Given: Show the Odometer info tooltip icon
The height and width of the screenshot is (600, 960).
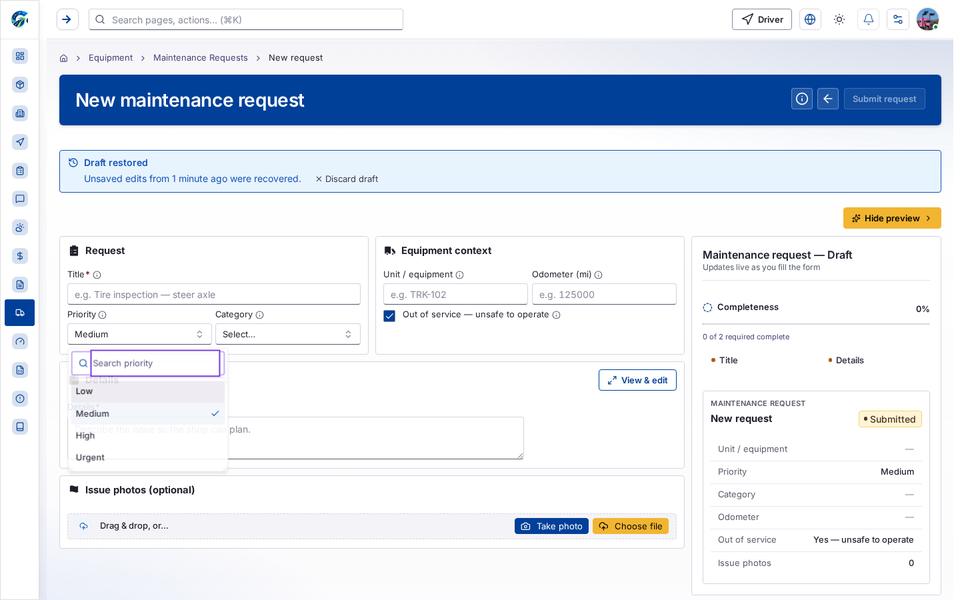Looking at the screenshot, I should point(598,275).
